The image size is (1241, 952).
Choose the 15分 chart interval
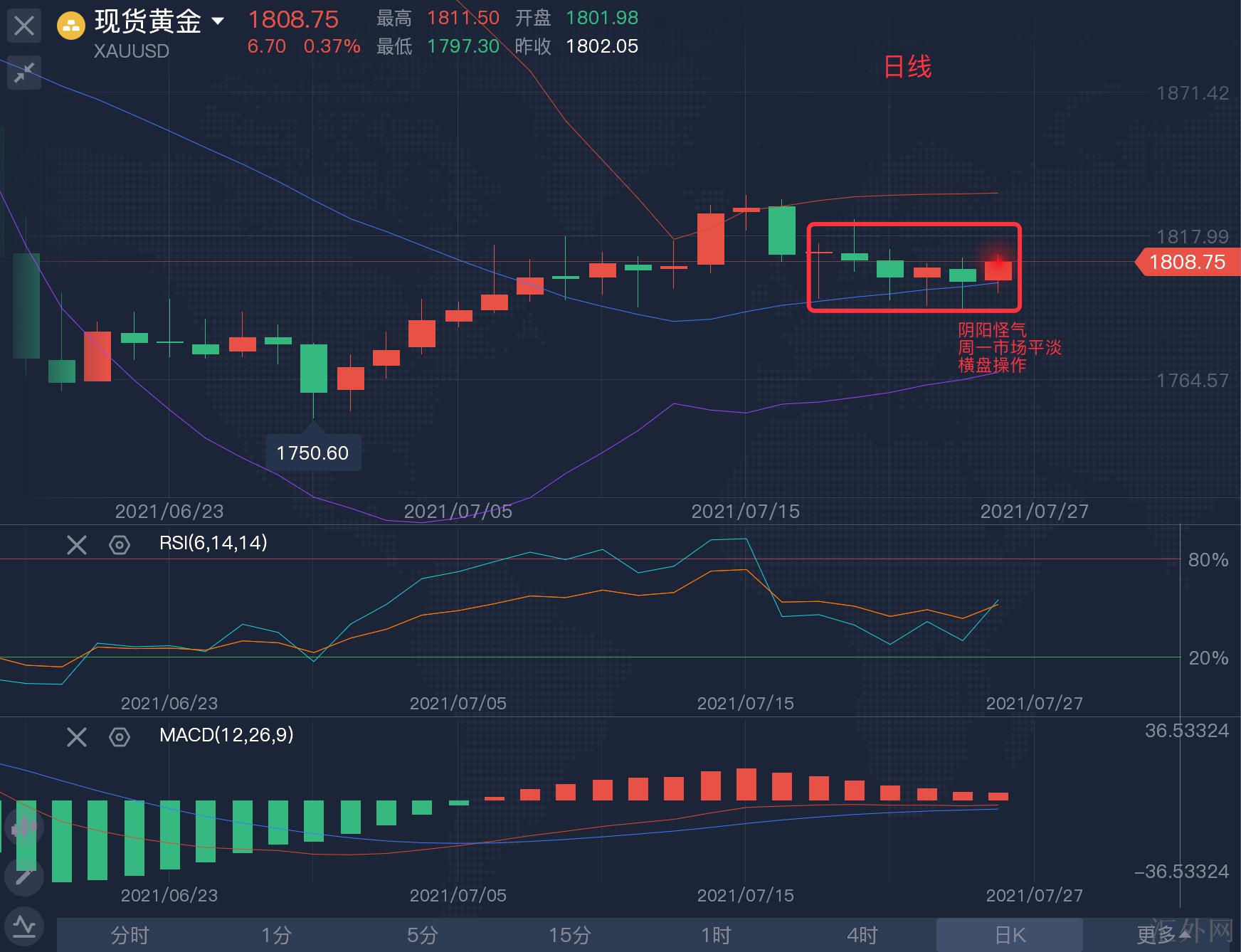pos(569,934)
